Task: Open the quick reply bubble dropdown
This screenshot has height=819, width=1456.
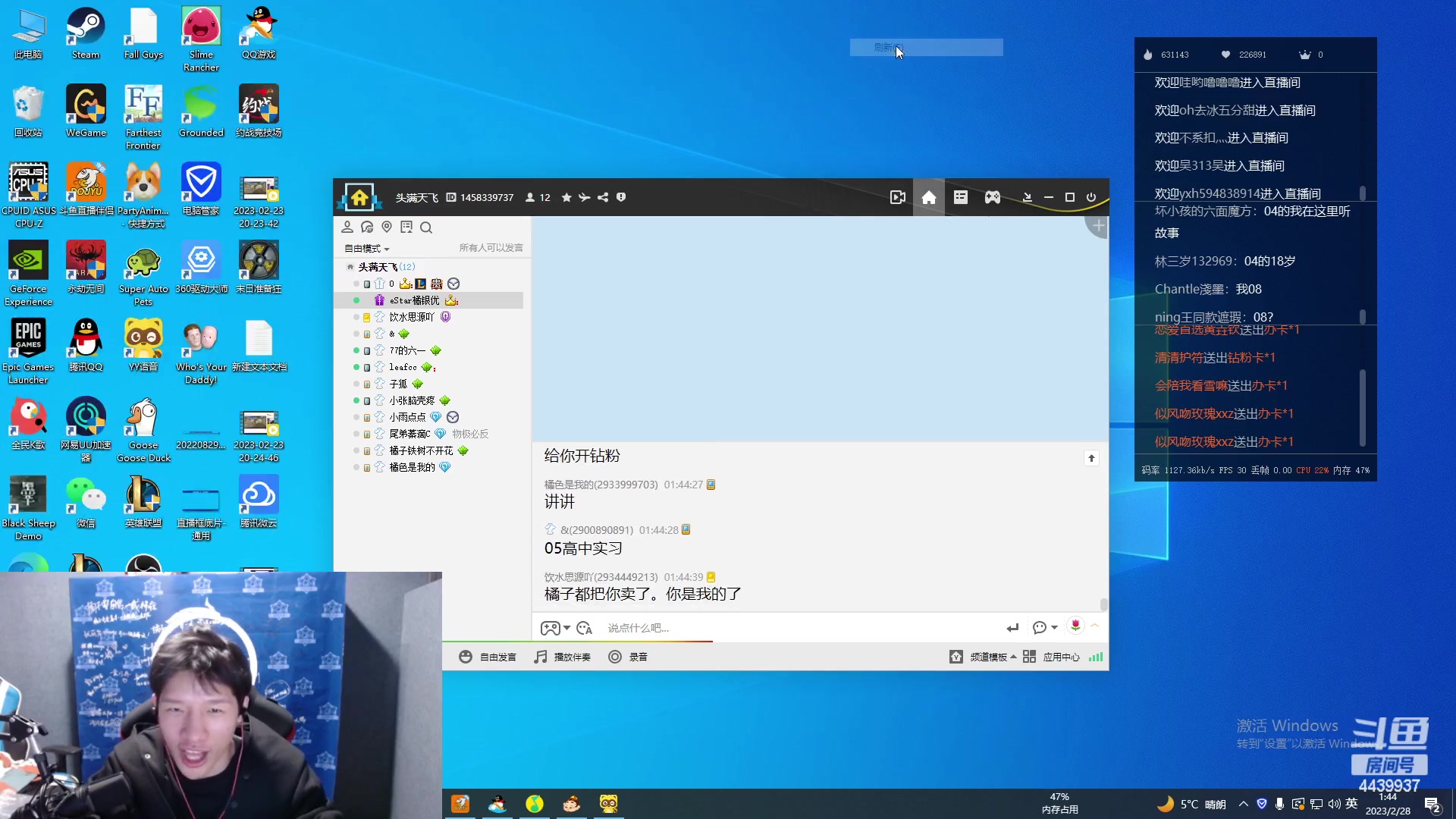Action: (x=1045, y=628)
